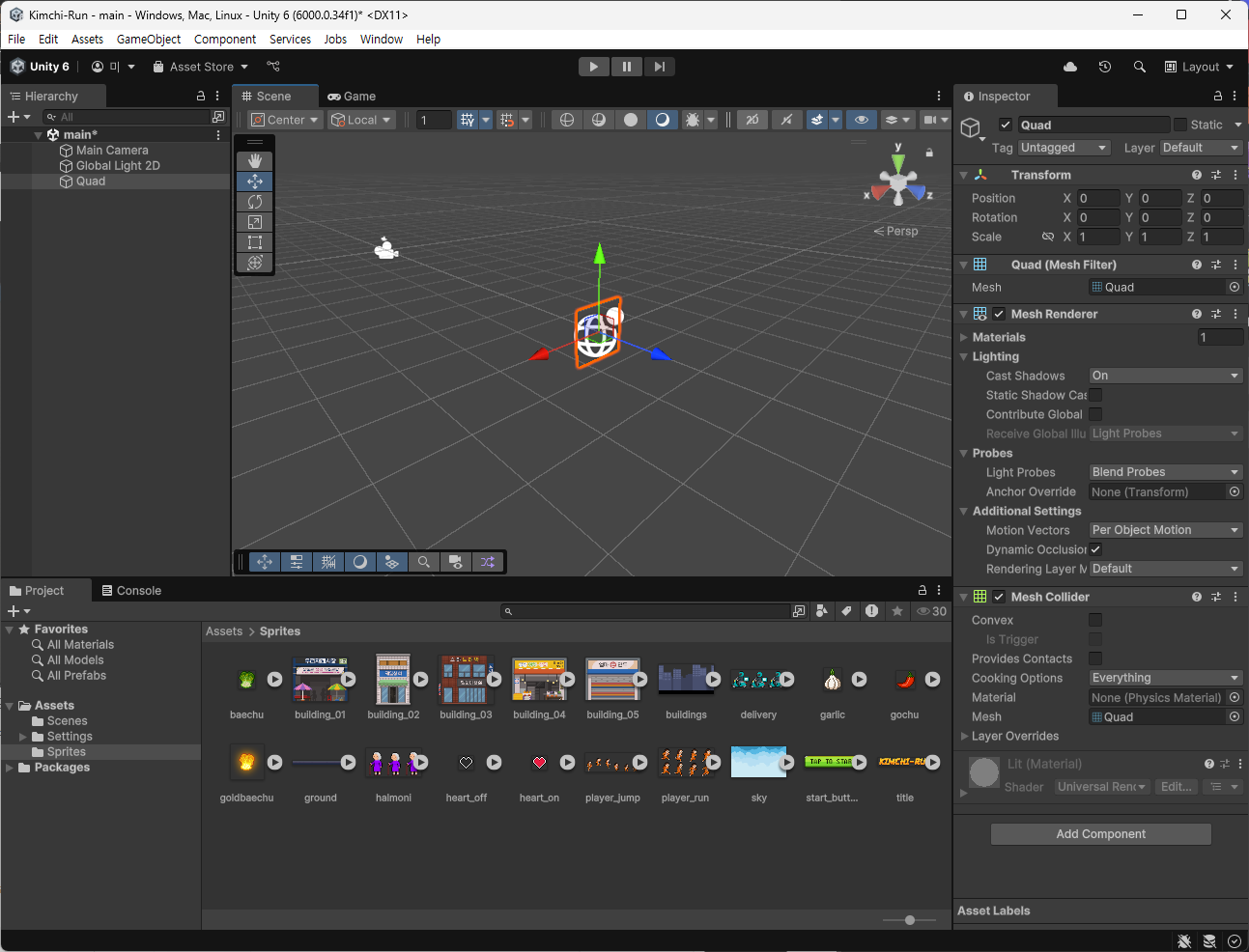
Task: Disable the Mesh Renderer component checkbox
Action: pos(999,314)
